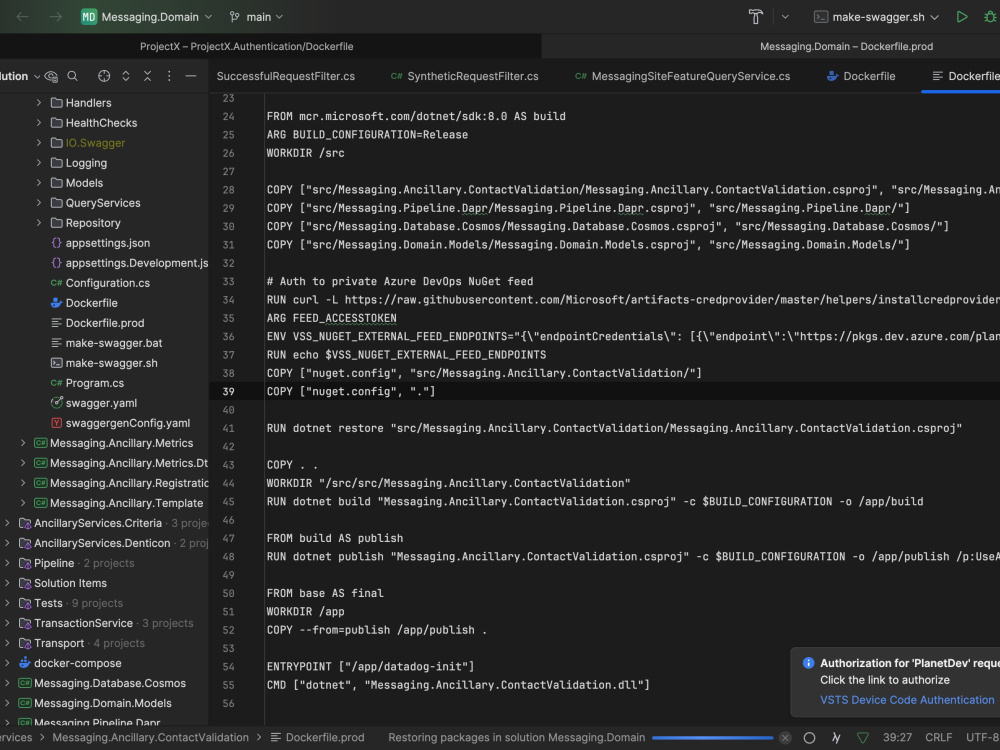Open the dropdown next to the hammer

point(785,17)
